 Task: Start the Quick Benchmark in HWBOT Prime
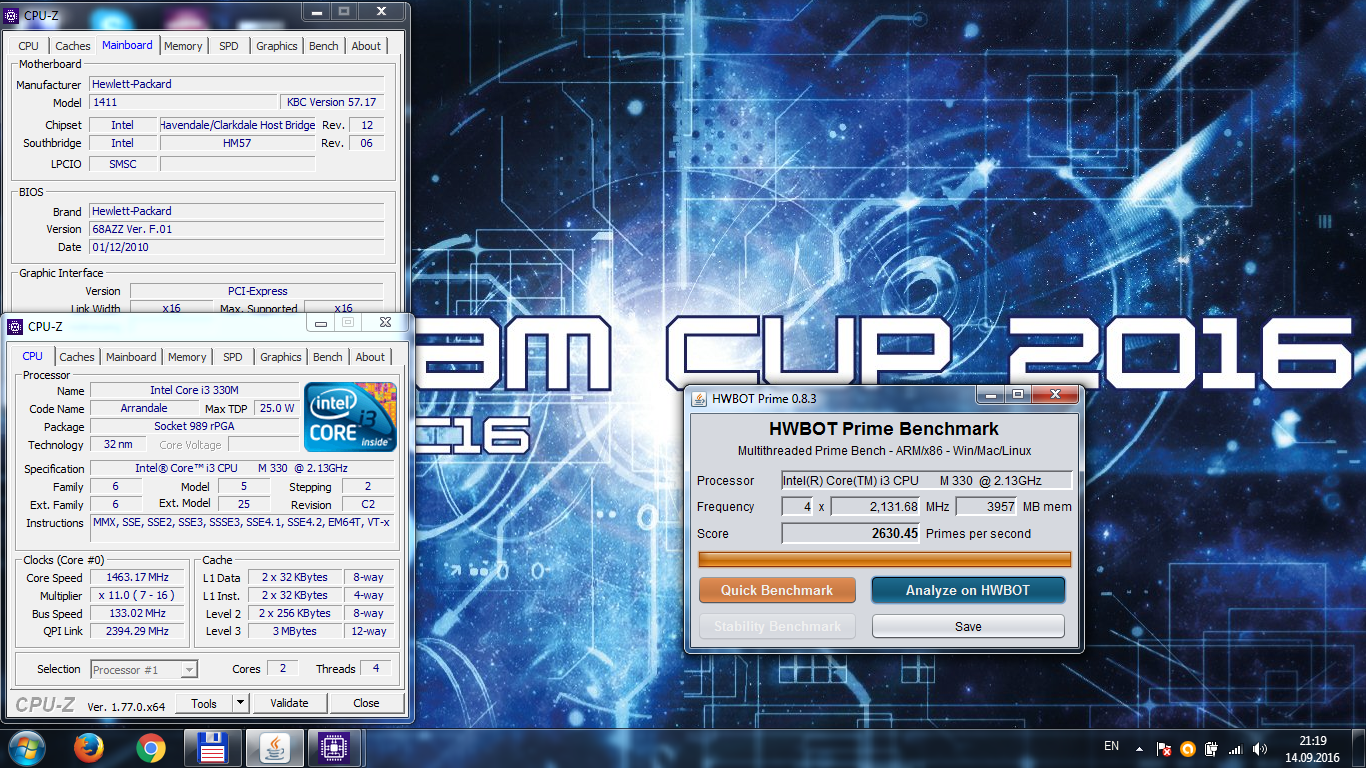click(x=777, y=590)
